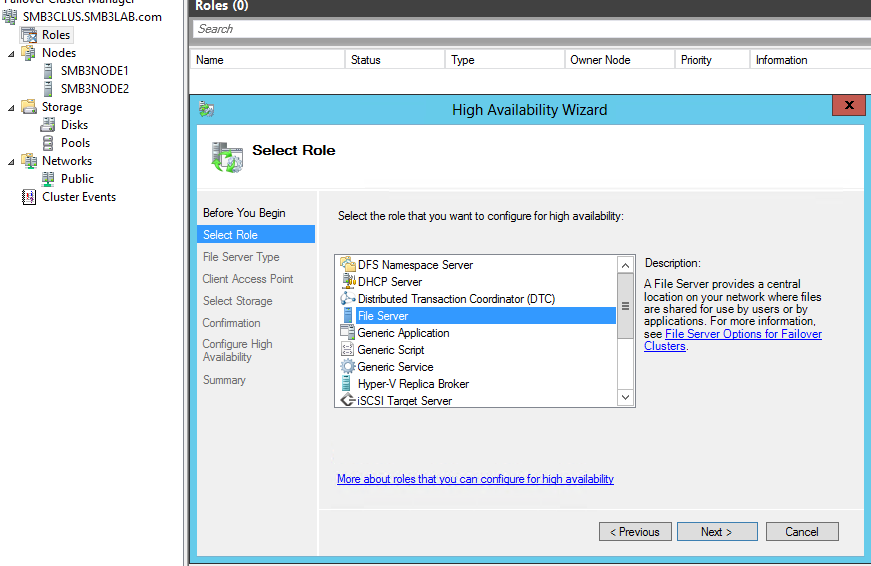Click the Roles Search field
The width and height of the screenshot is (871, 566).
[532, 29]
